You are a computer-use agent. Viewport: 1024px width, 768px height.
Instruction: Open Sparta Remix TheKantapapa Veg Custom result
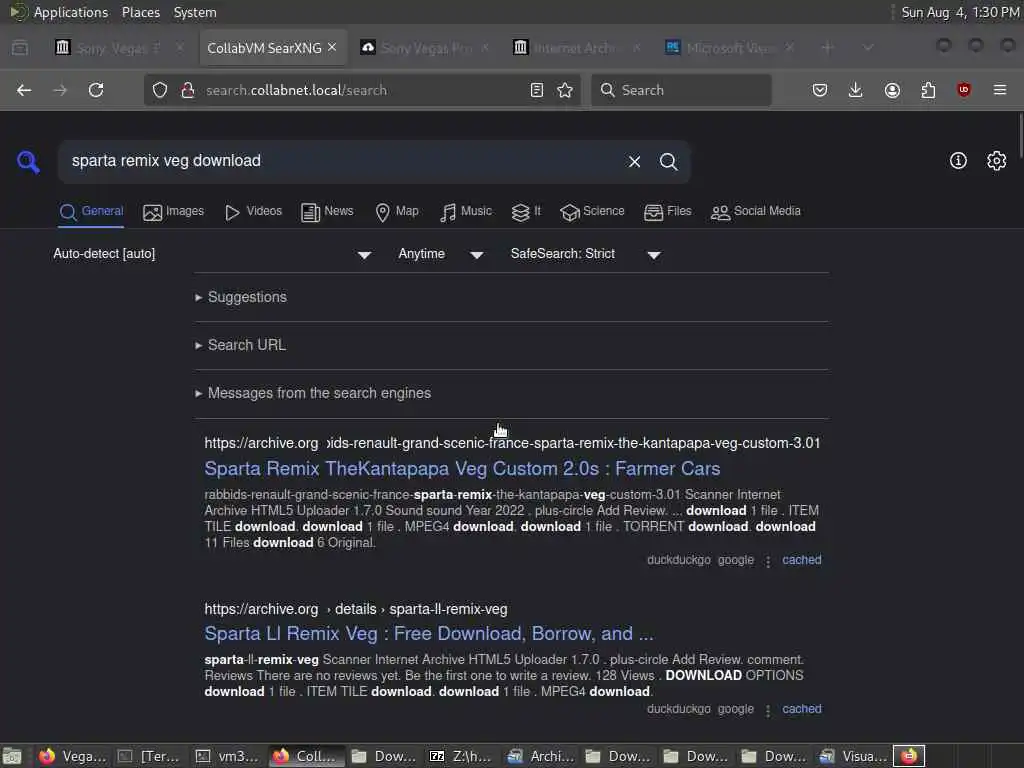(x=462, y=469)
